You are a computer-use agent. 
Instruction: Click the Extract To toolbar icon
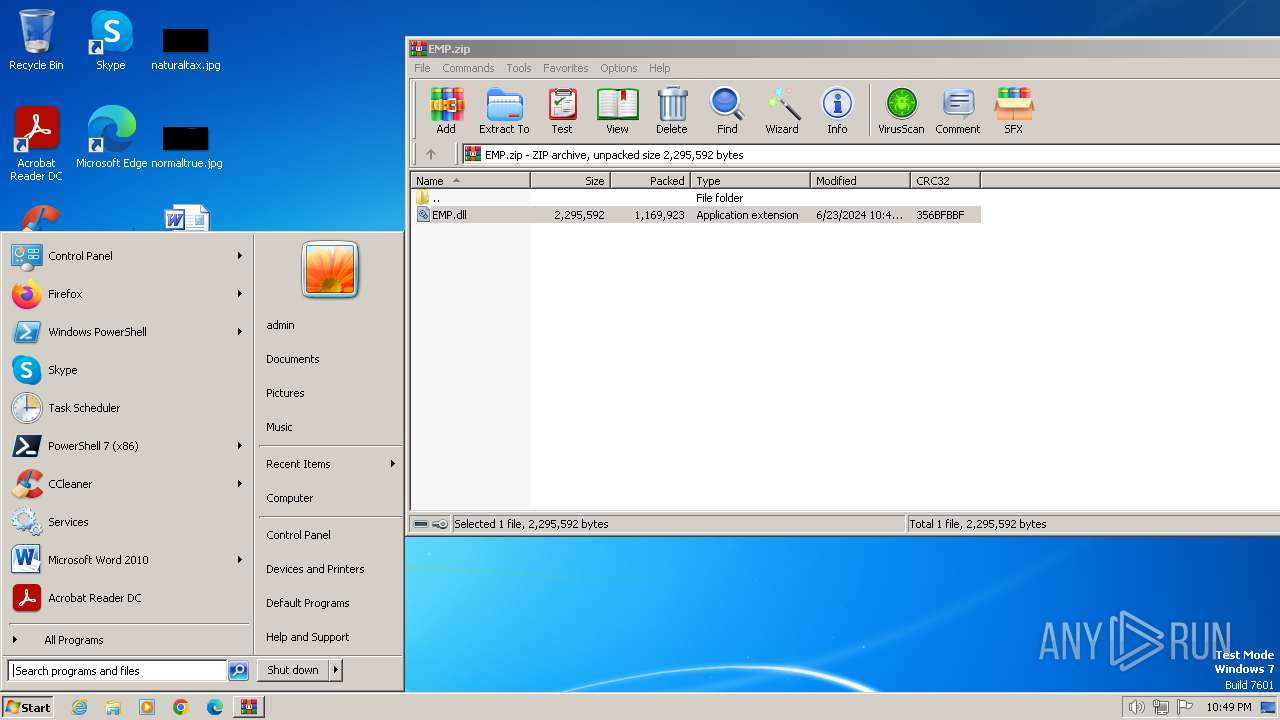(x=504, y=111)
